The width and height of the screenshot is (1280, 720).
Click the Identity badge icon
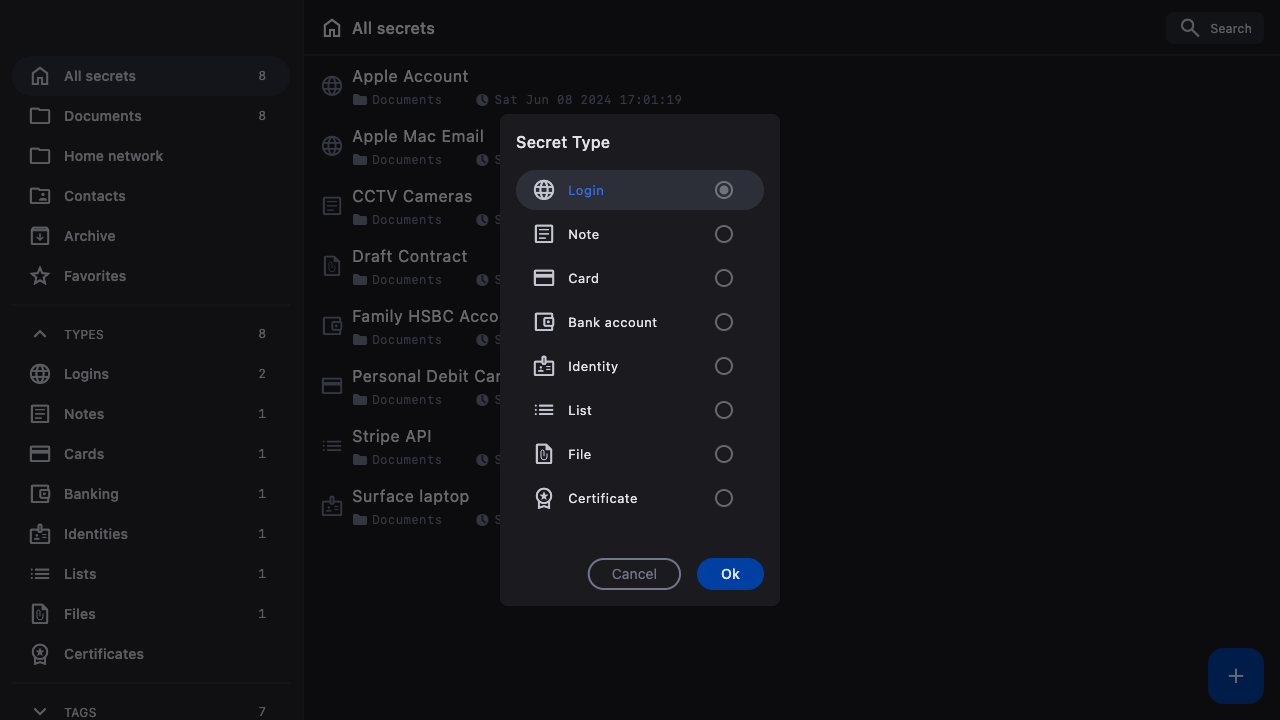tap(544, 366)
